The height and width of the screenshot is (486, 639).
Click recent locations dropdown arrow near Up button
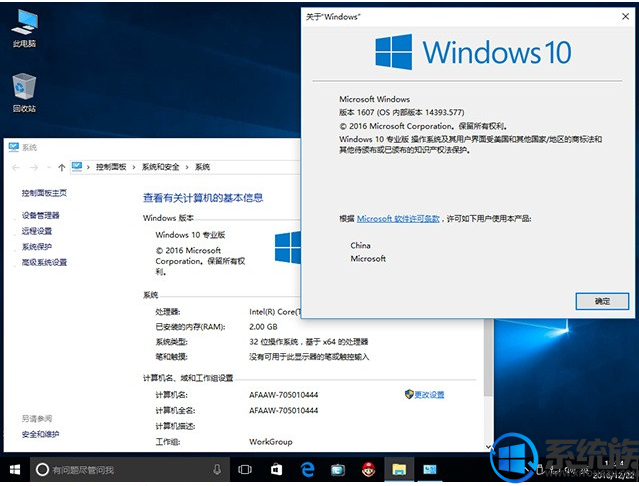coord(48,167)
